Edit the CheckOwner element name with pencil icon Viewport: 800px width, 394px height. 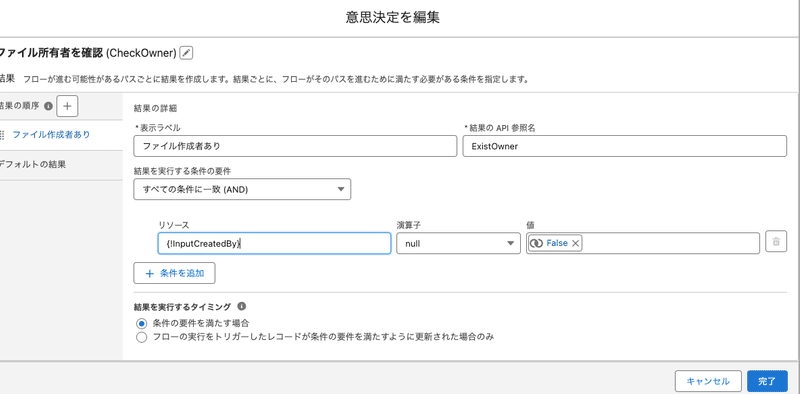[187, 53]
